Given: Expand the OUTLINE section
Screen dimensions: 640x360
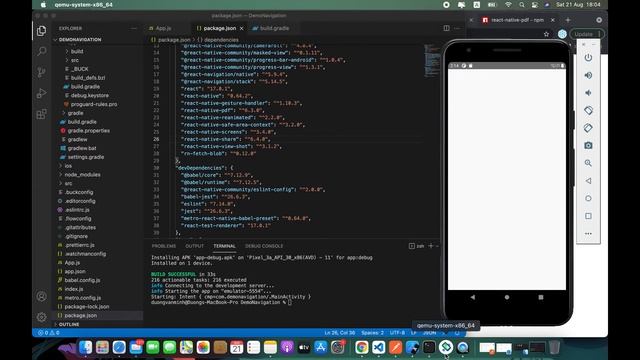Looking at the screenshot, I should click(x=69, y=324).
